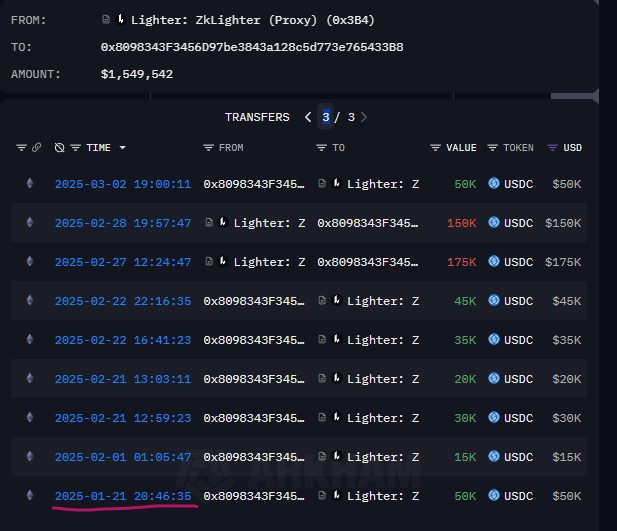617x531 pixels.
Task: Click the horizontal scrollbar thumb above transfers
Action: point(573,96)
